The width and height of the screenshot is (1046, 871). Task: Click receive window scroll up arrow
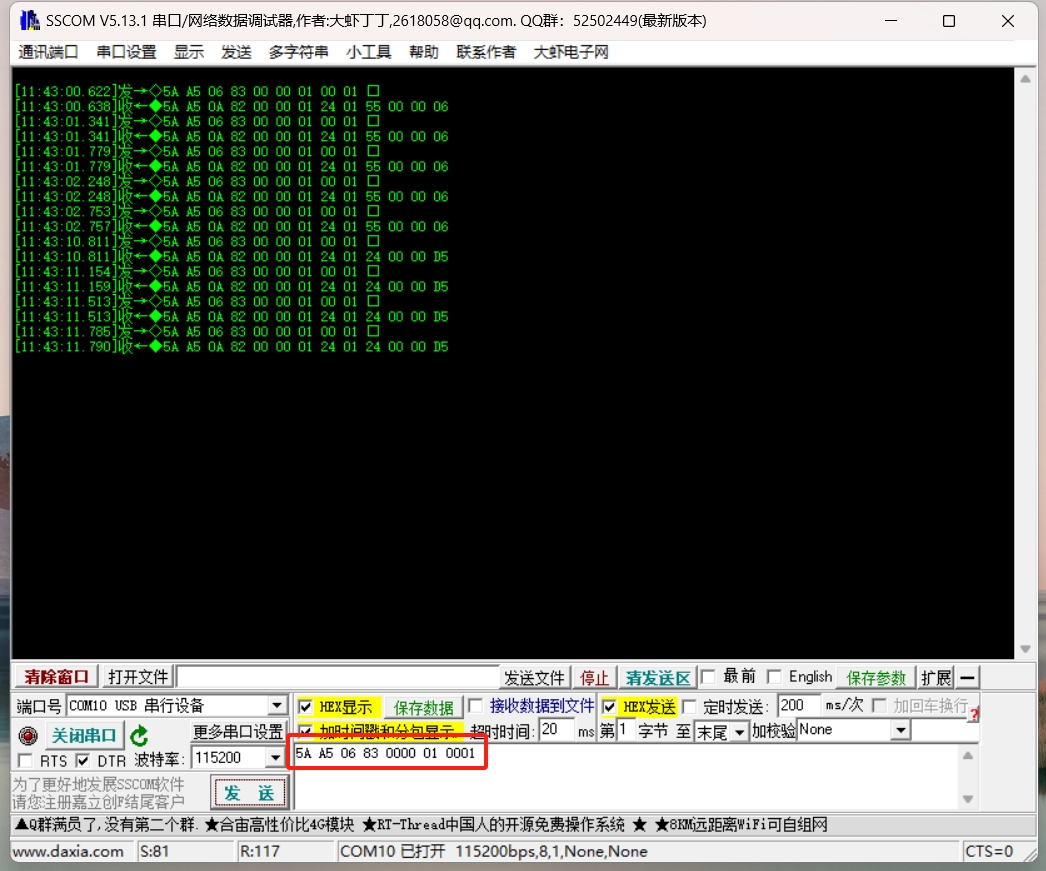[1025, 79]
